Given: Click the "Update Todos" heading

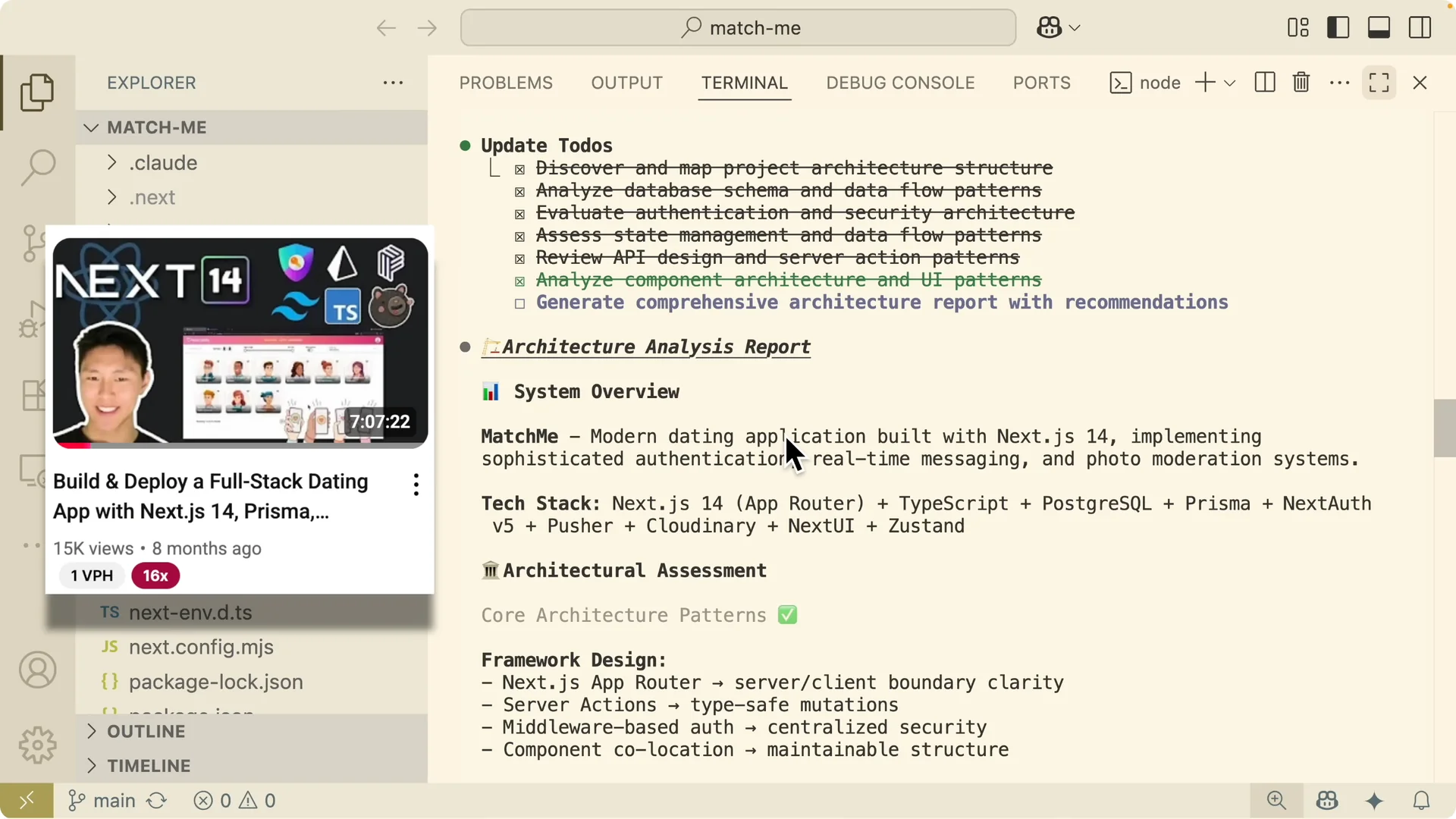Looking at the screenshot, I should [547, 146].
